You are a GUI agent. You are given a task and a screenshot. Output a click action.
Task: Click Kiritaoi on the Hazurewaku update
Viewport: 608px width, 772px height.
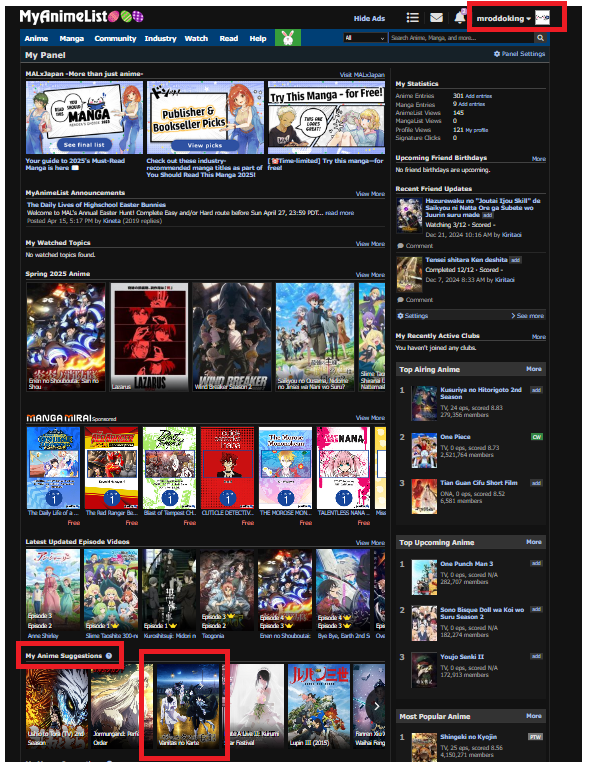pos(512,235)
